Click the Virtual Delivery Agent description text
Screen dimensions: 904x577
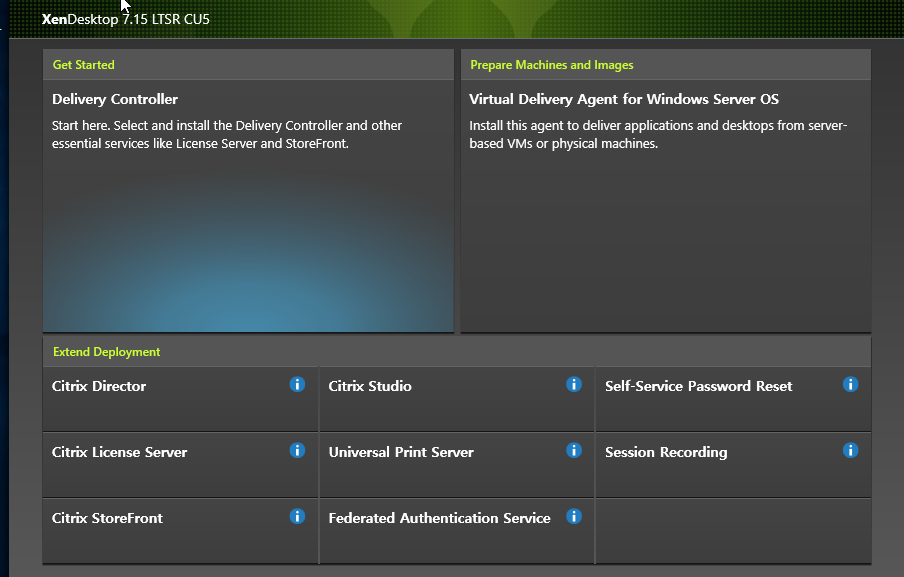click(658, 134)
